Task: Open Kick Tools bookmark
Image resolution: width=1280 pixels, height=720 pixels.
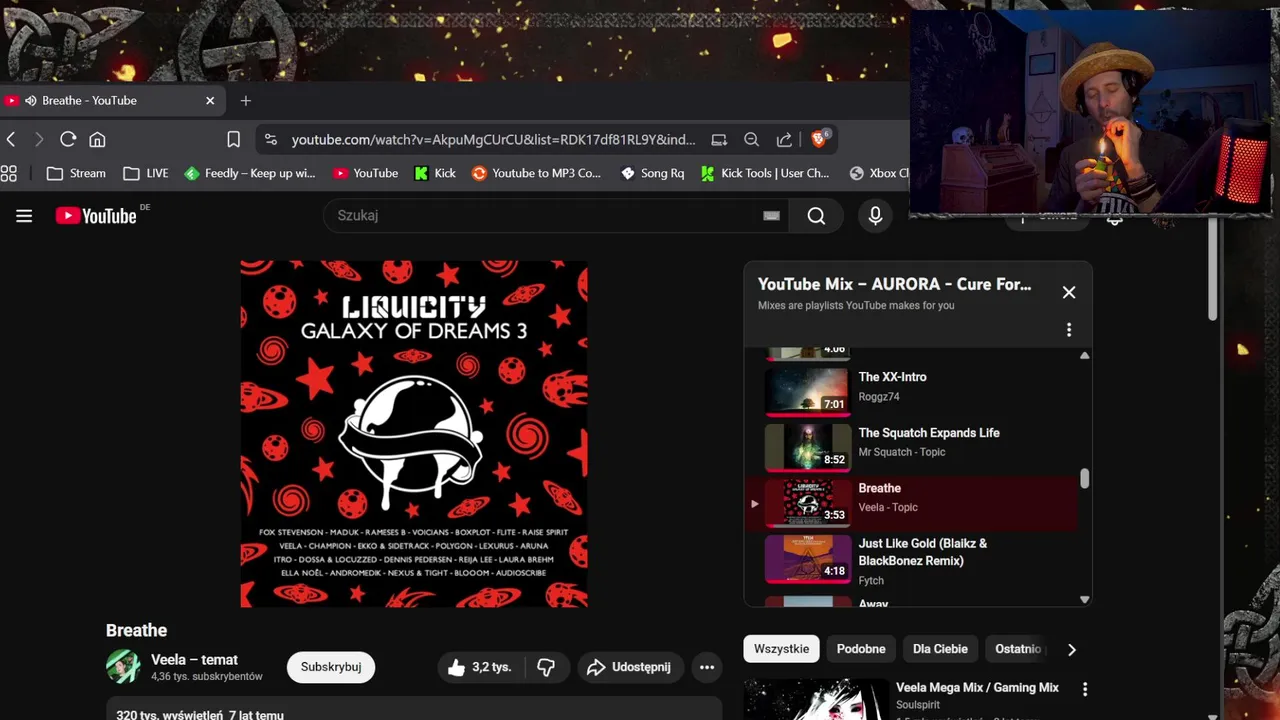Action: (x=766, y=173)
